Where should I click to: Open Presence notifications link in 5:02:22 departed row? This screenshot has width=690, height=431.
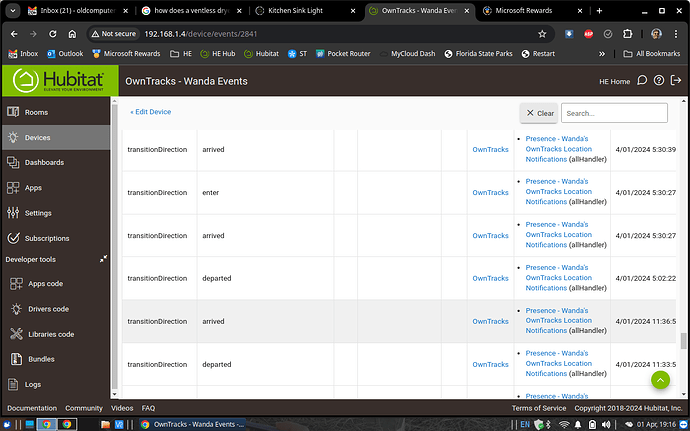click(558, 278)
